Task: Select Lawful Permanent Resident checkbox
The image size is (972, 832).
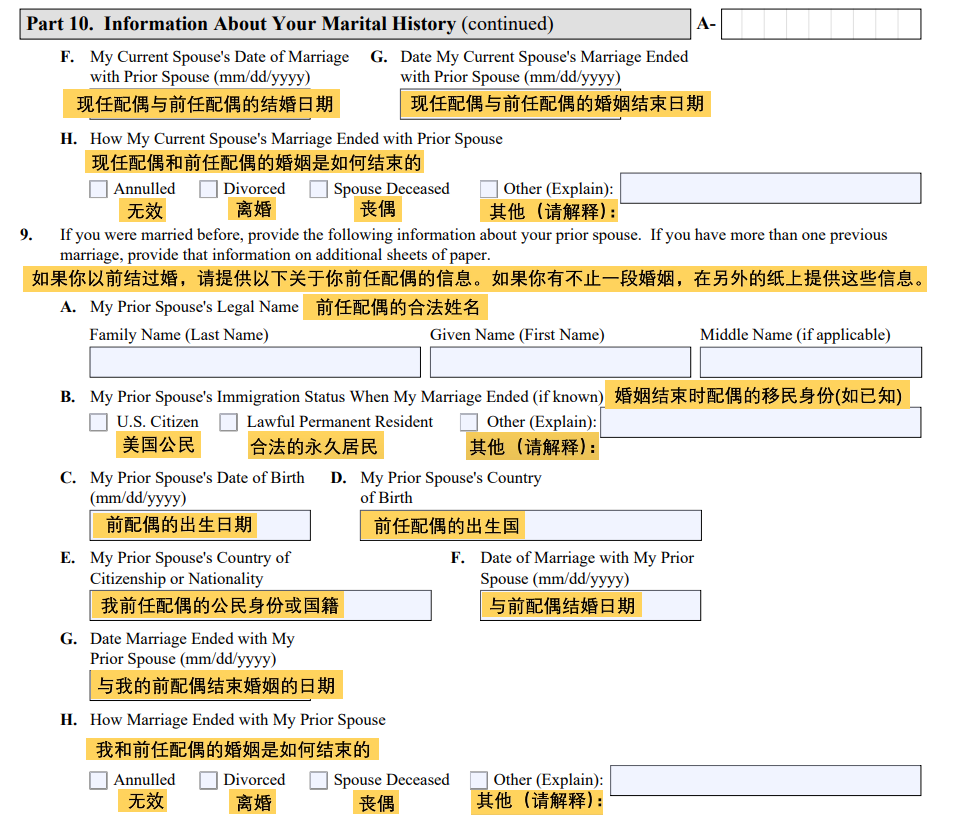Action: (x=229, y=422)
